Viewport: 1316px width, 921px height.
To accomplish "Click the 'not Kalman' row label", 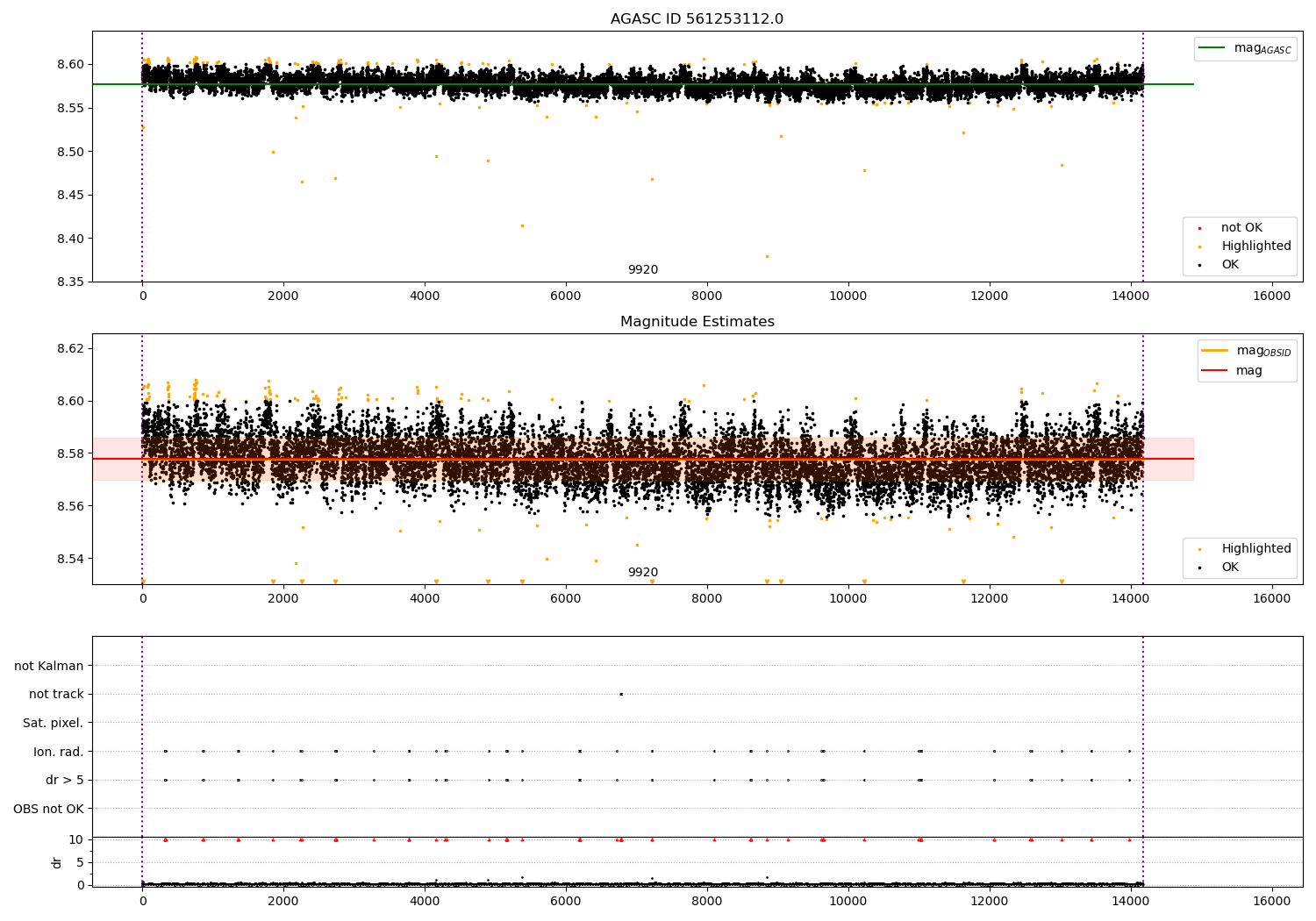I will (x=49, y=666).
